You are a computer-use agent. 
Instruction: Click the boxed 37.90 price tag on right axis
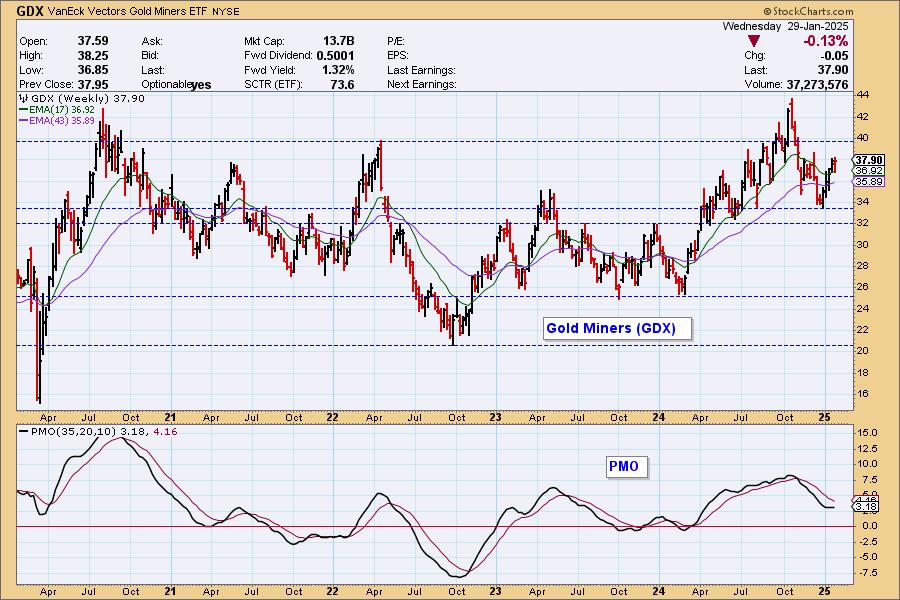868,160
